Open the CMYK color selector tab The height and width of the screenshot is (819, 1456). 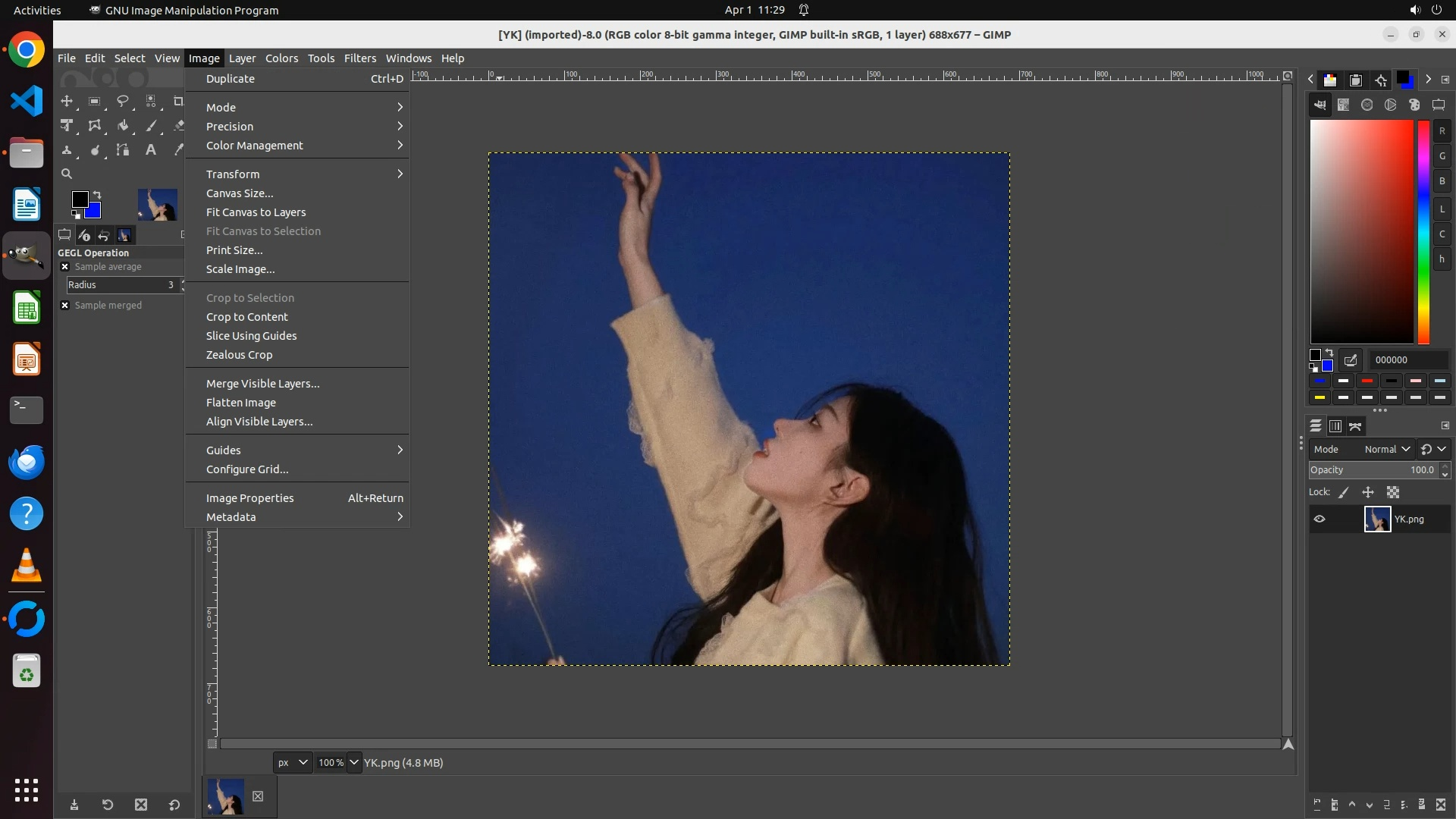click(1343, 105)
